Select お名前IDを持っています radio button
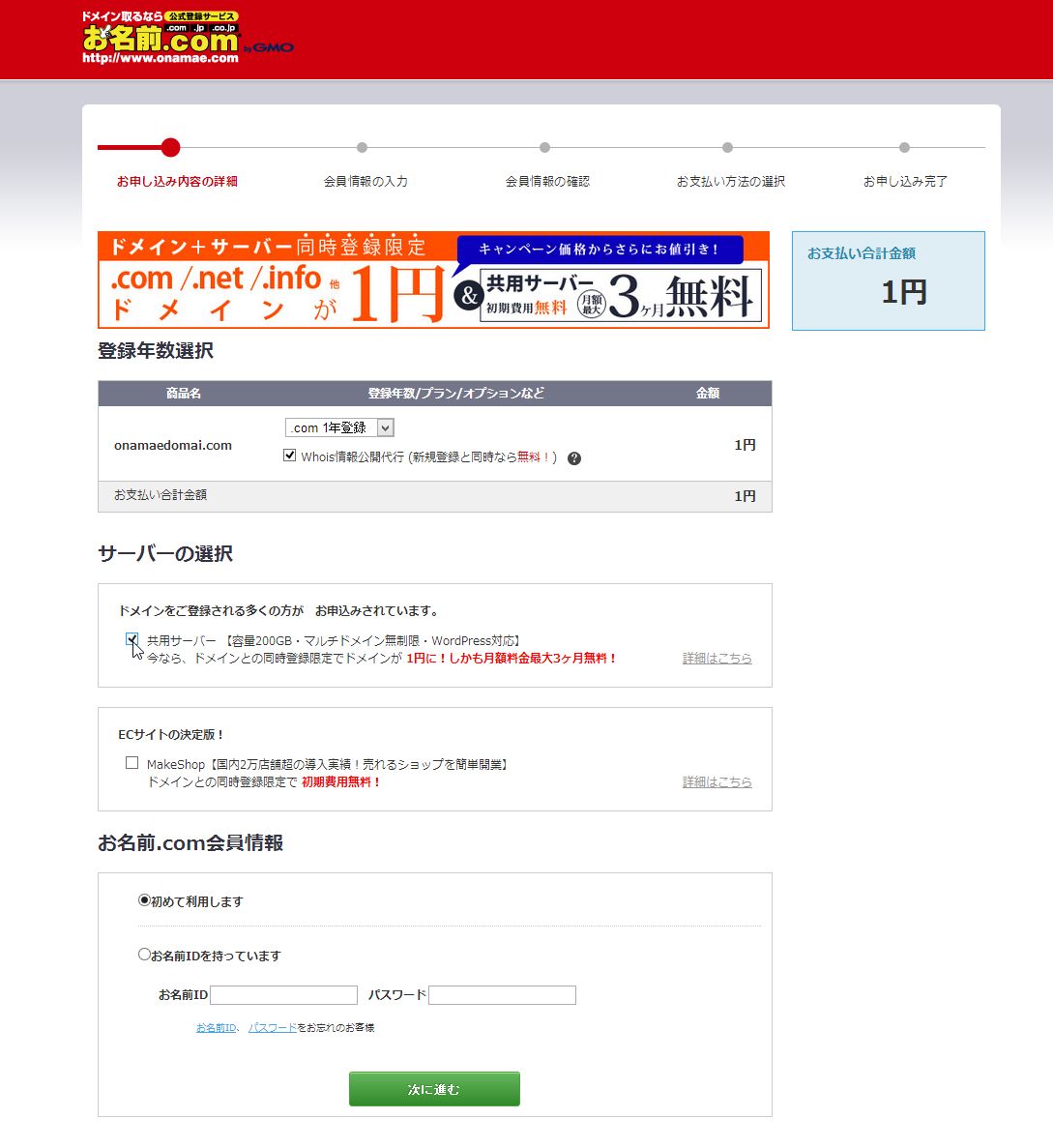Screen dimensions: 1053x1148 tap(144, 954)
